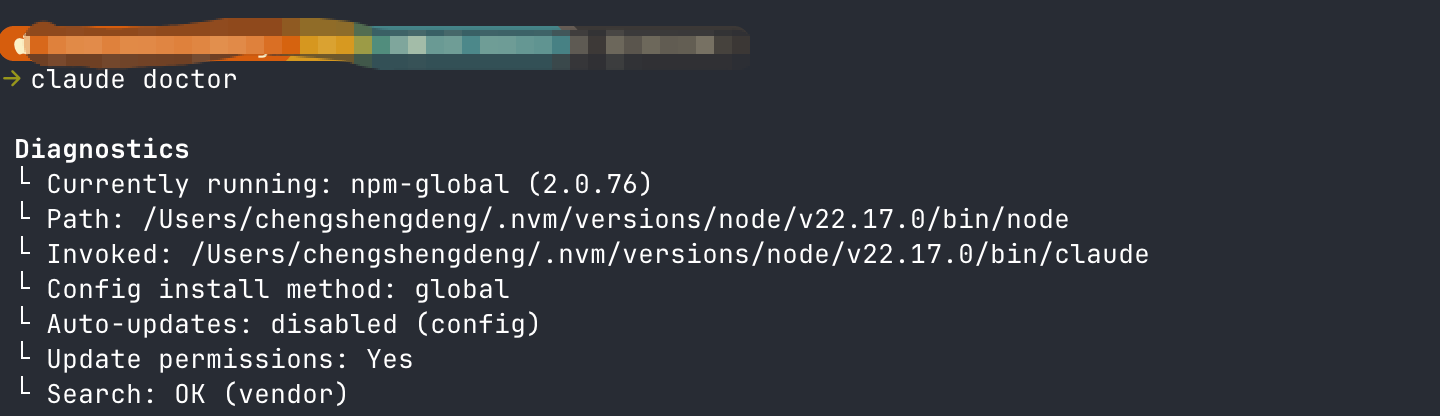
Task: Click the Diagnostics heading
Action: click(102, 149)
